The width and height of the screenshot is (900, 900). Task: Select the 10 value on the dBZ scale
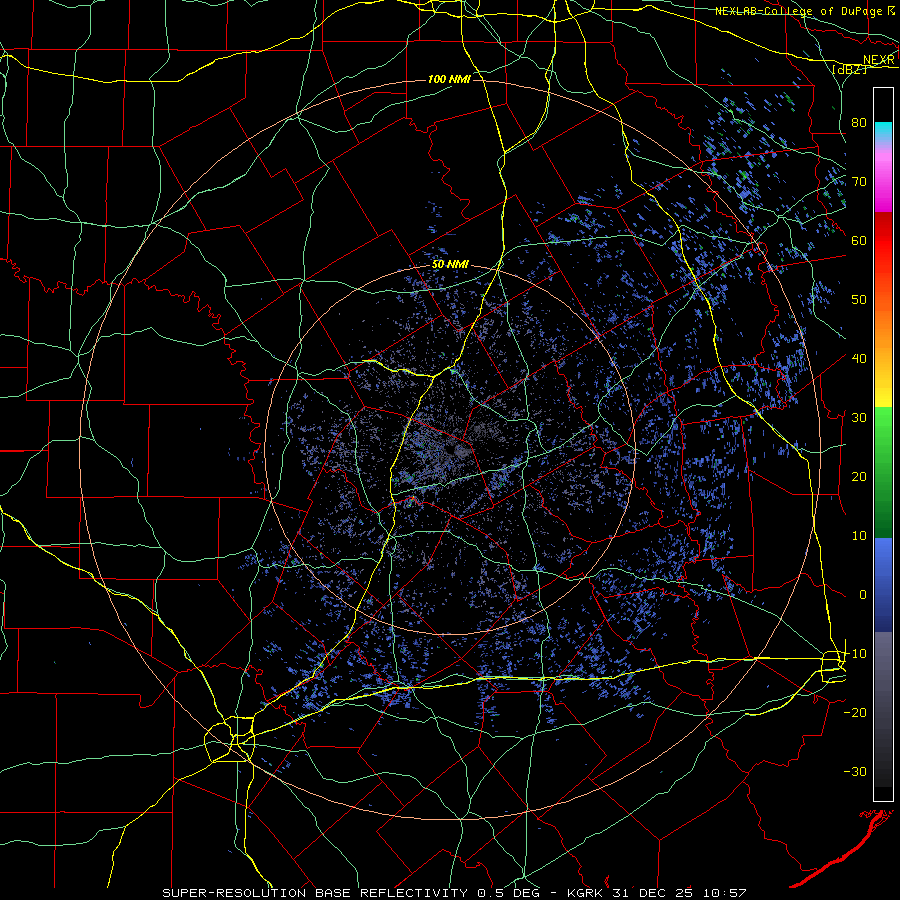pos(859,536)
